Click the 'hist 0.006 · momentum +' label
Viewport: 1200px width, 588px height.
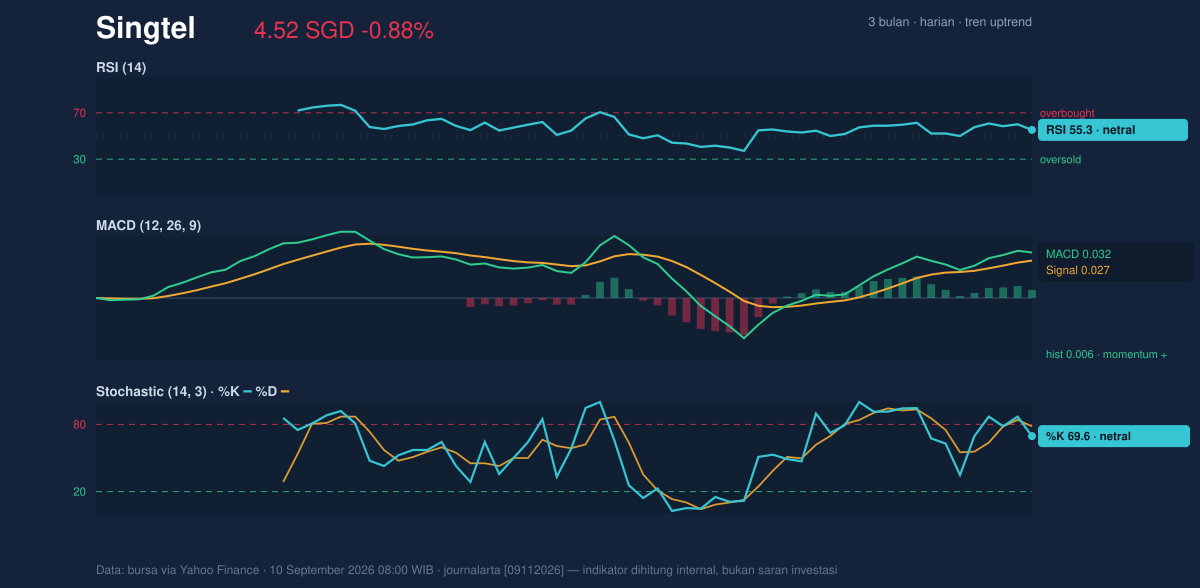1106,355
